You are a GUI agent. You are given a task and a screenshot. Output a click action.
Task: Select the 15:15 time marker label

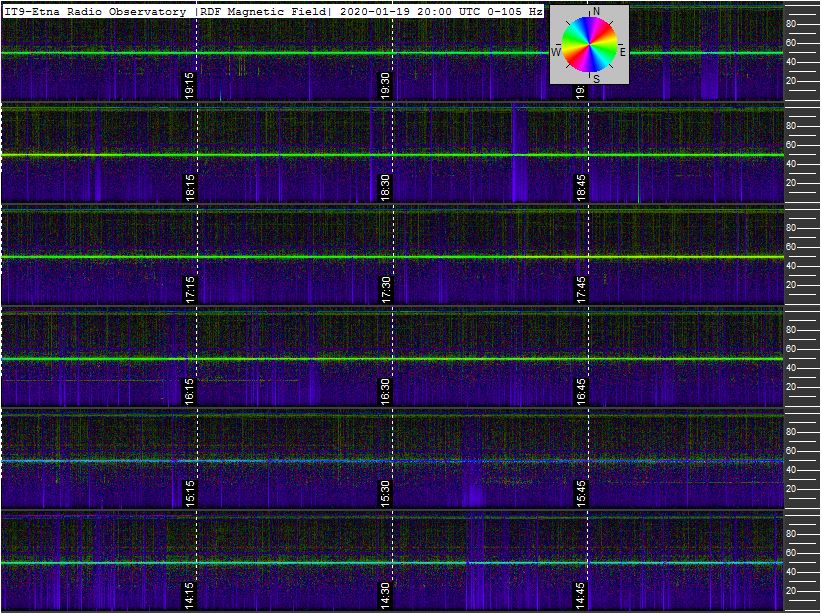coord(190,494)
